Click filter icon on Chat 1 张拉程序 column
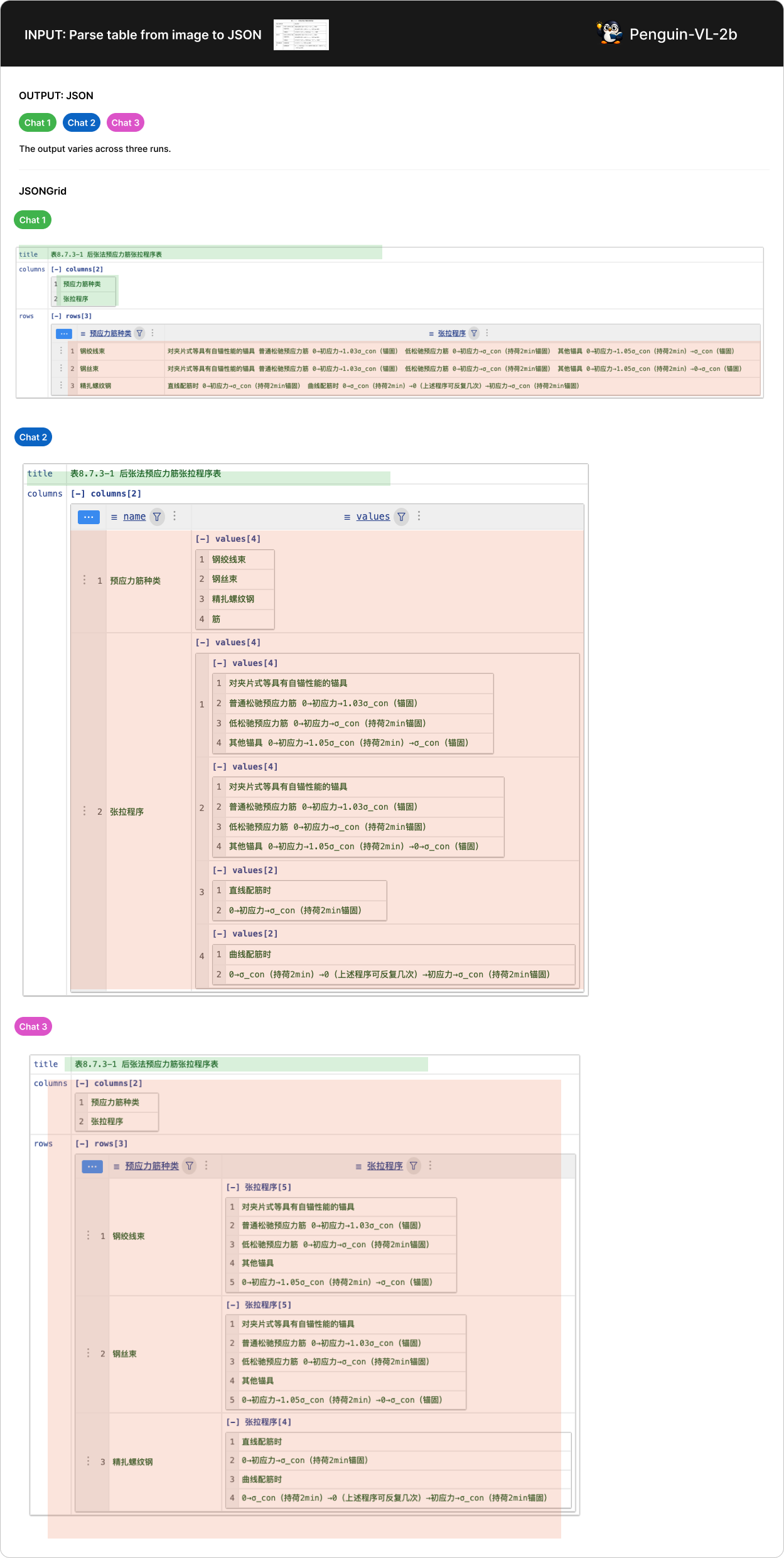 click(x=475, y=333)
